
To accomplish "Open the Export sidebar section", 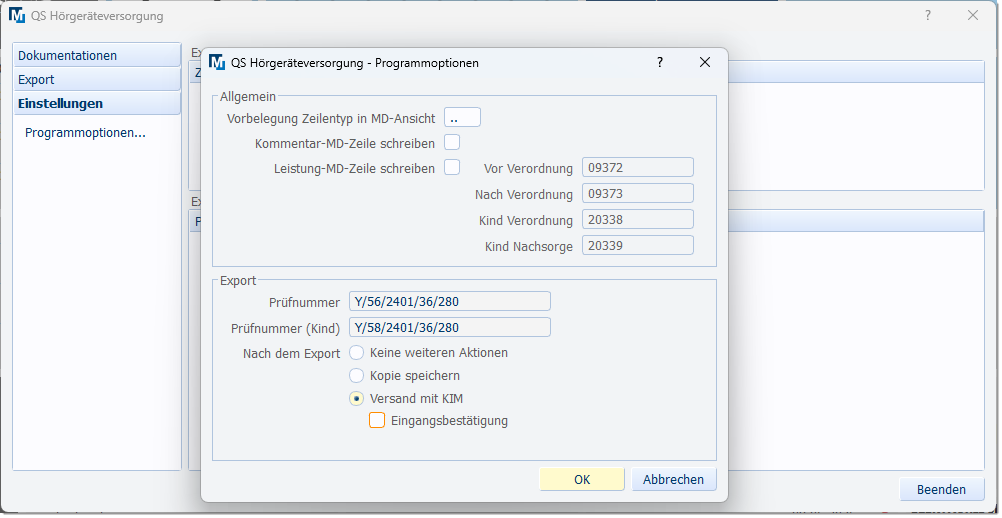I will [x=97, y=79].
